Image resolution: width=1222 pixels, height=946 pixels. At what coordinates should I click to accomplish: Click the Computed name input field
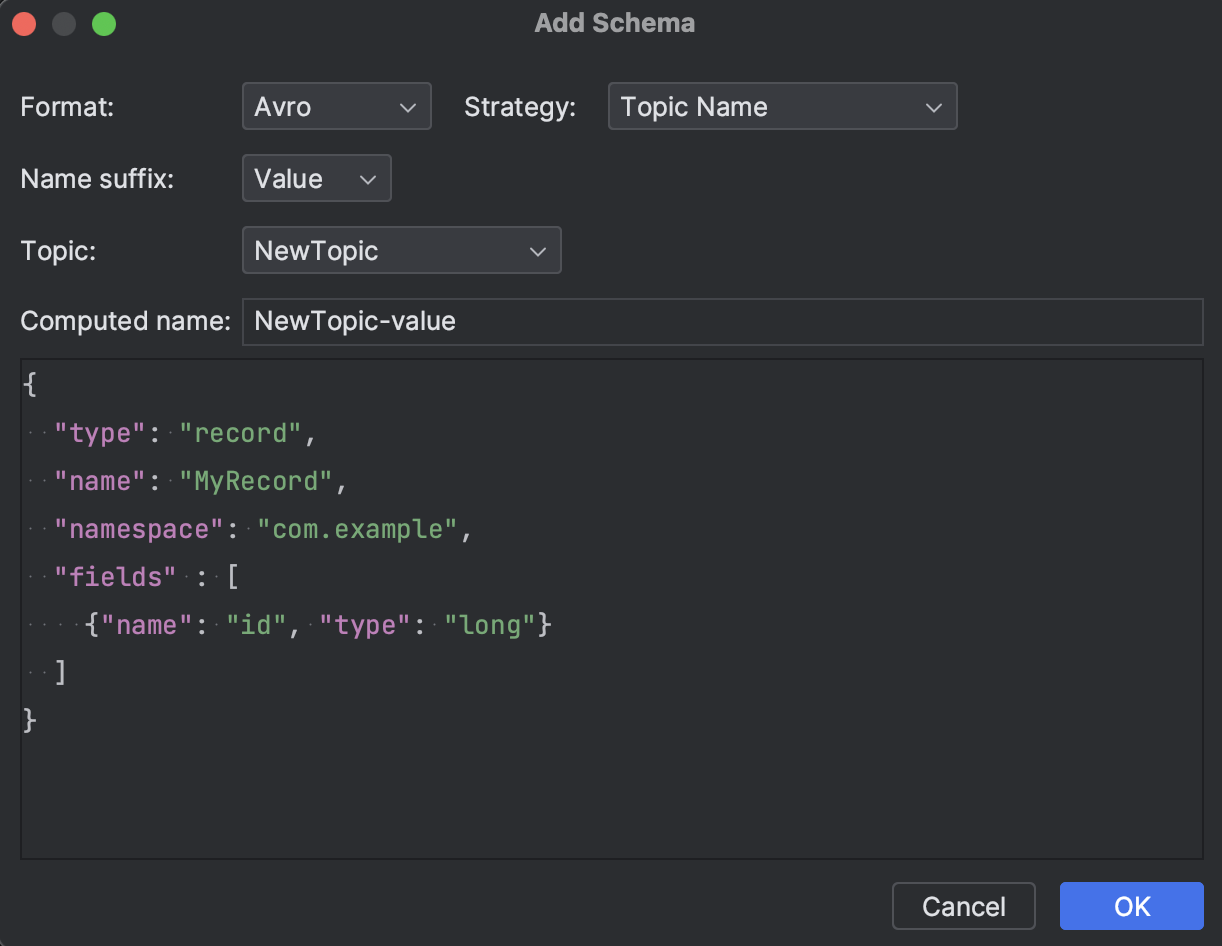[723, 321]
